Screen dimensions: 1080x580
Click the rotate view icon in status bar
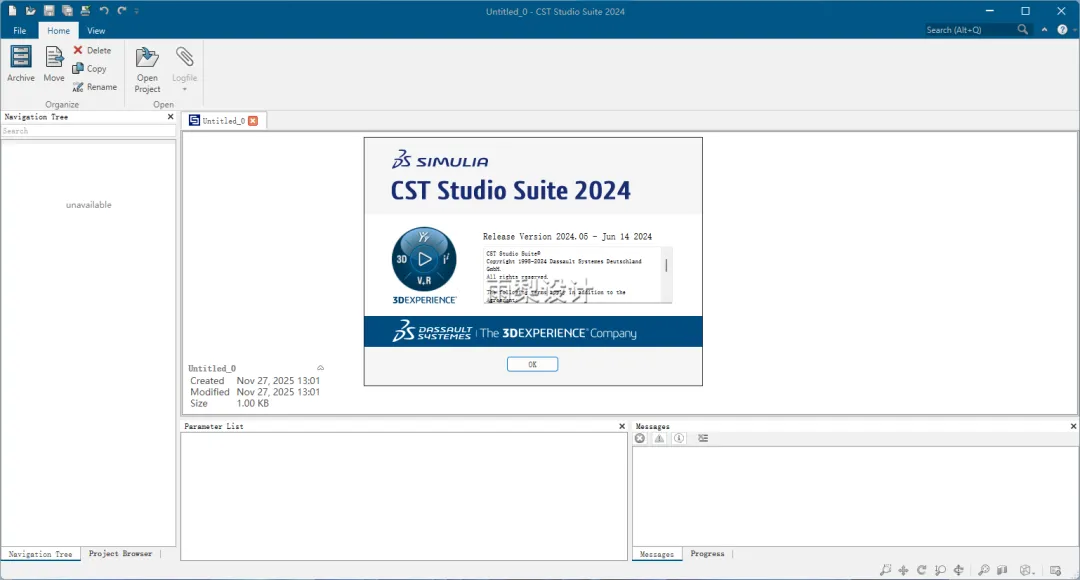922,570
